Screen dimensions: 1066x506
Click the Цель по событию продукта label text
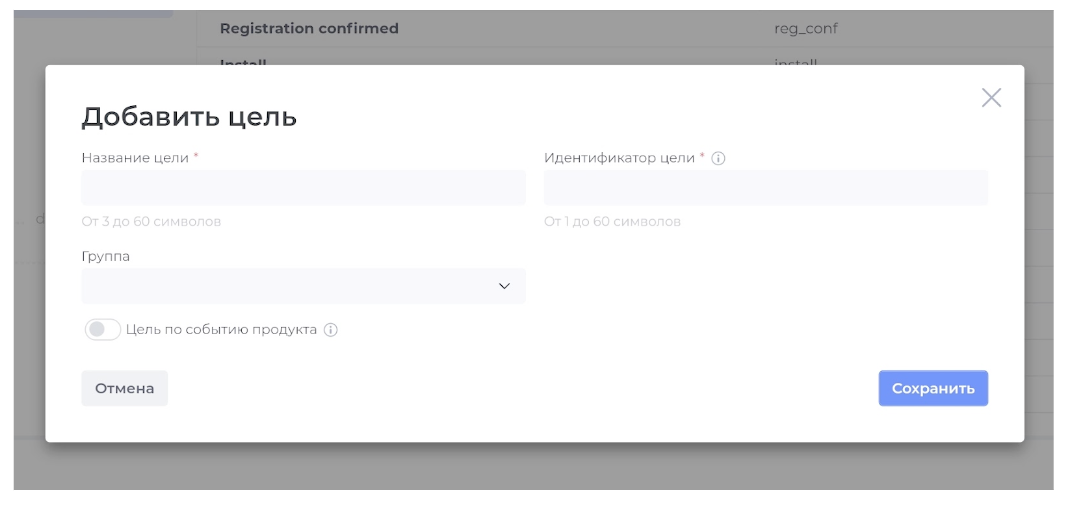pos(221,330)
